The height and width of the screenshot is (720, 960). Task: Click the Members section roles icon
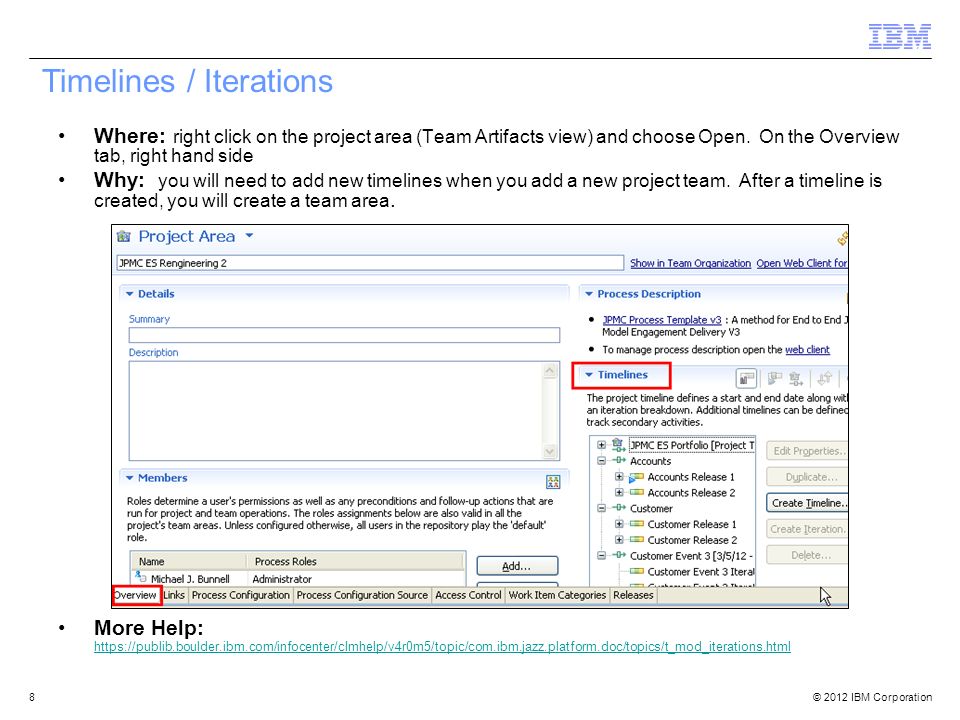[x=553, y=482]
